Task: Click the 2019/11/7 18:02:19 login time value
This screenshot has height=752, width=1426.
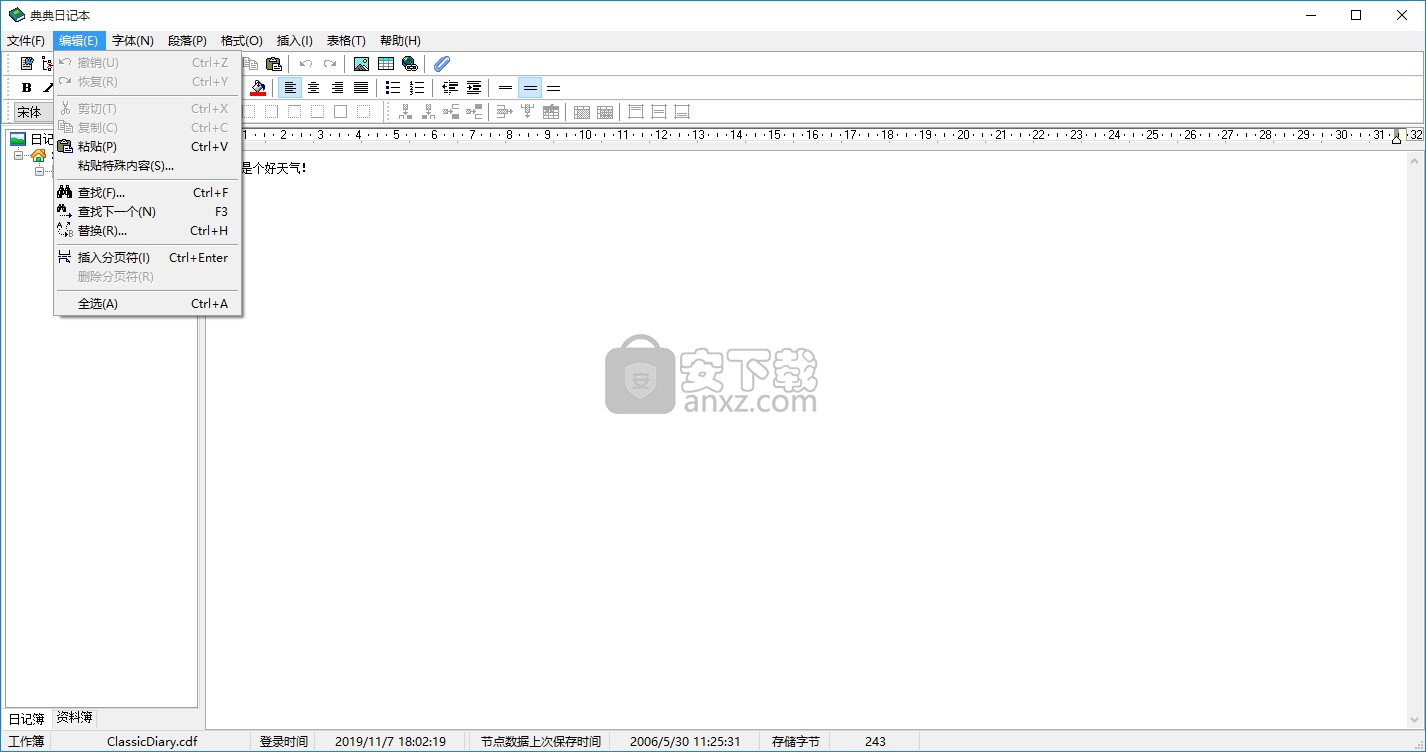Action: (390, 741)
